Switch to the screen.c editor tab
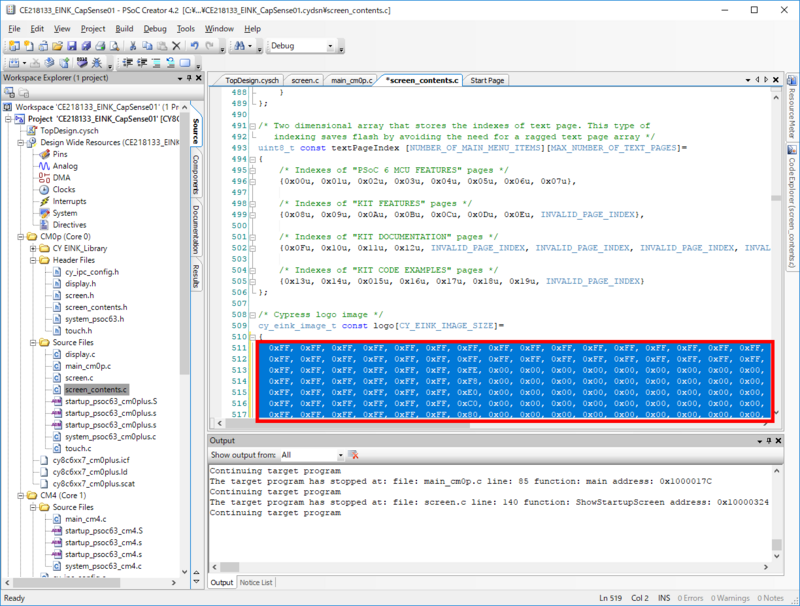Screen dimensions: 800x606 coord(305,81)
